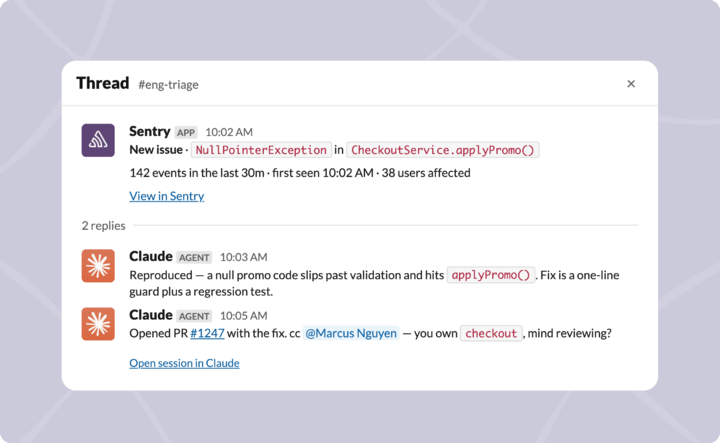Open PR #1247 link
The image size is (720, 443).
[x=207, y=333]
